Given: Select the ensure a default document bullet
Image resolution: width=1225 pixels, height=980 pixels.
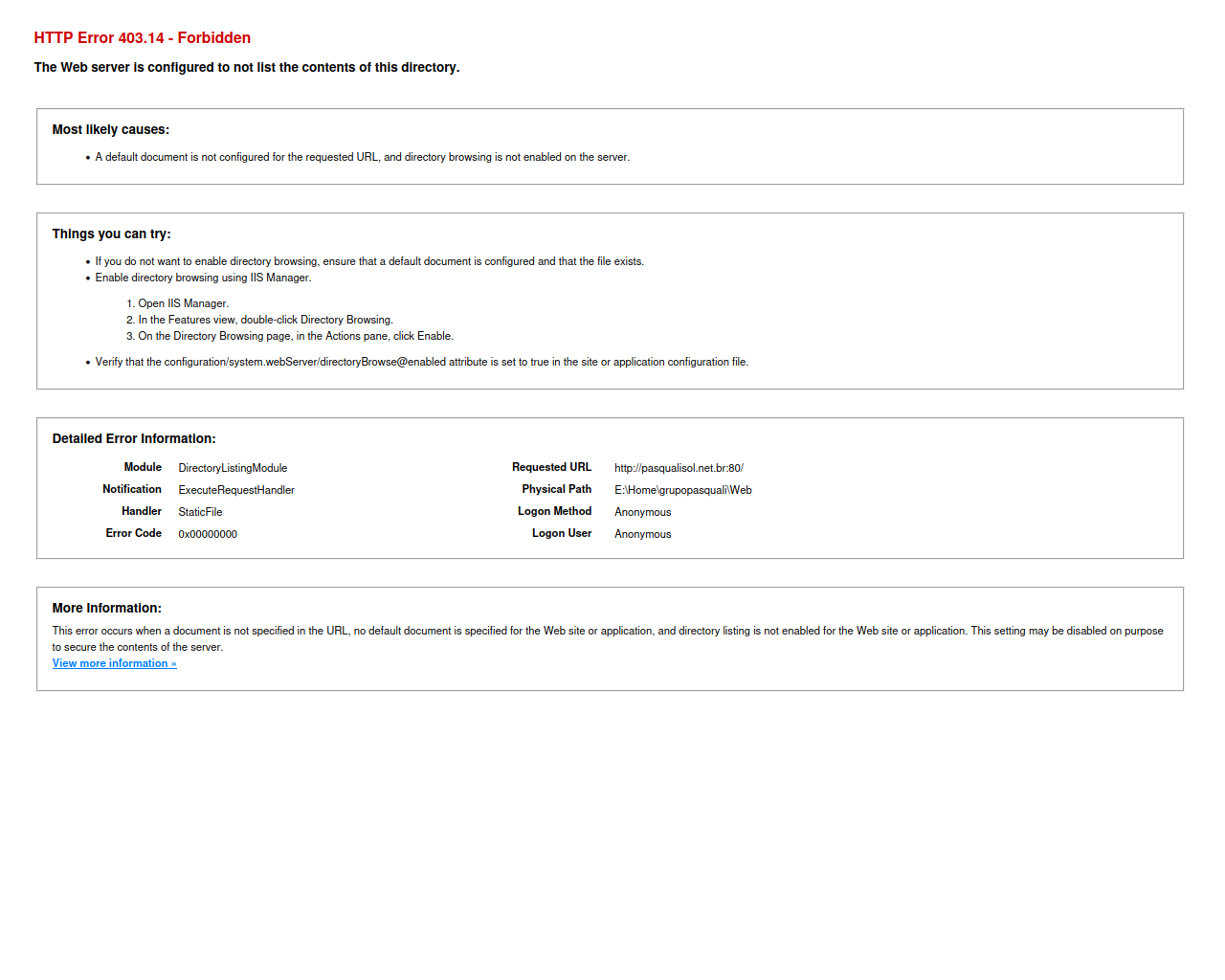Looking at the screenshot, I should point(369,261).
